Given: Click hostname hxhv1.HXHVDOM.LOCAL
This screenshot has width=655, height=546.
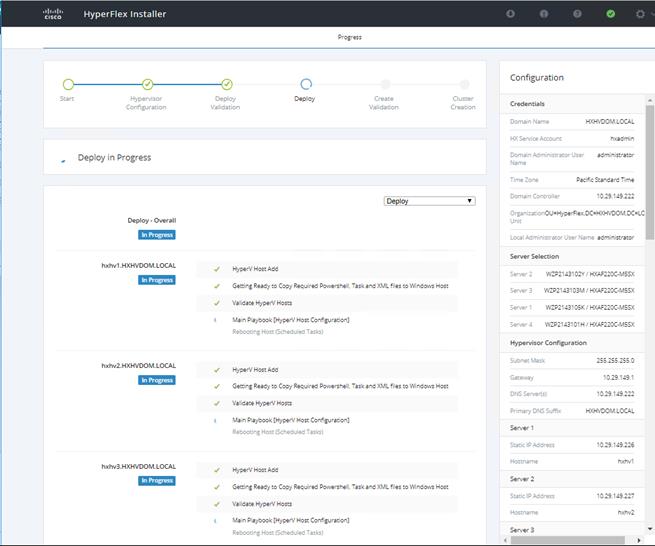Looking at the screenshot, I should tap(139, 265).
